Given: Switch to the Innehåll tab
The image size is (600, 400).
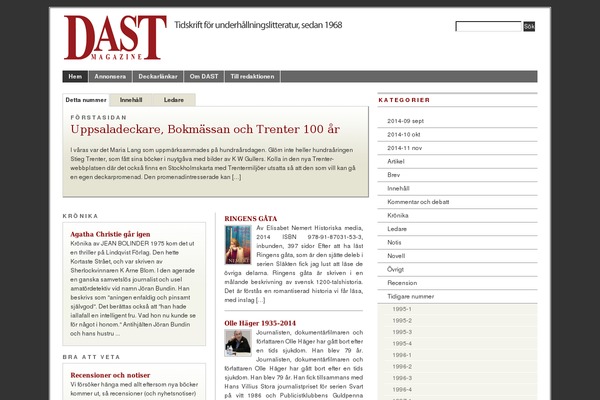Looking at the screenshot, I should tap(131, 100).
